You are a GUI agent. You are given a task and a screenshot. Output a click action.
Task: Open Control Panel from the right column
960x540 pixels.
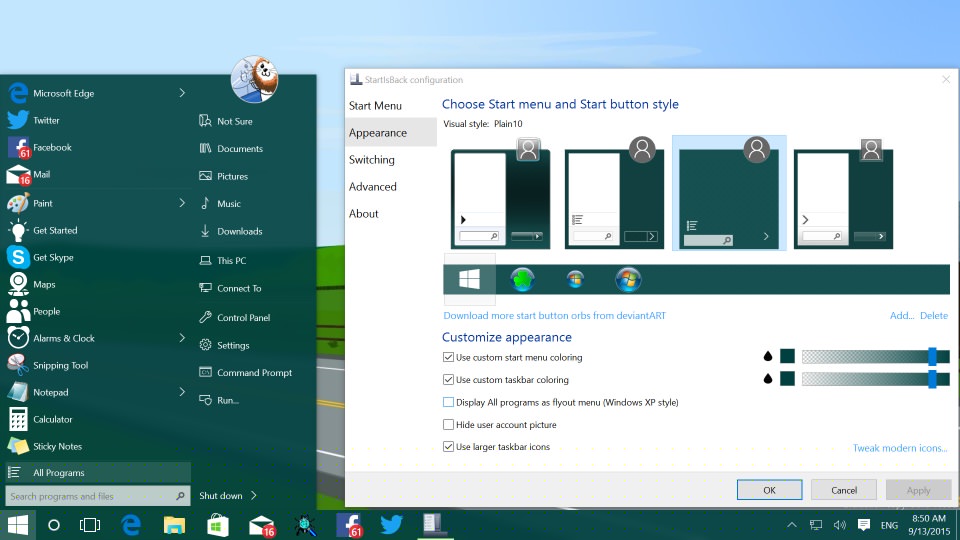point(243,318)
